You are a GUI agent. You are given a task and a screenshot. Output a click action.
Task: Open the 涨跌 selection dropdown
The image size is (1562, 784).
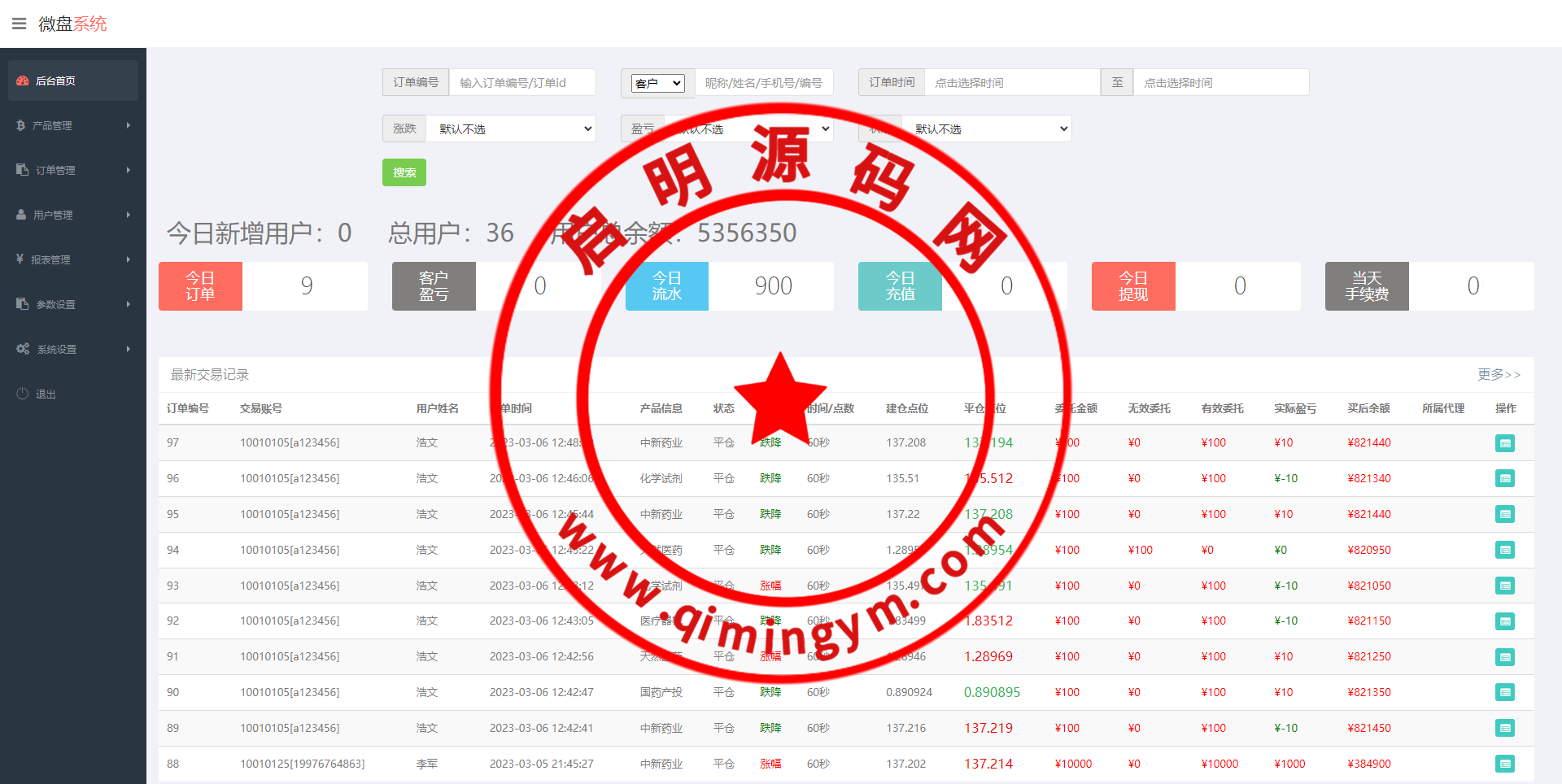[512, 129]
